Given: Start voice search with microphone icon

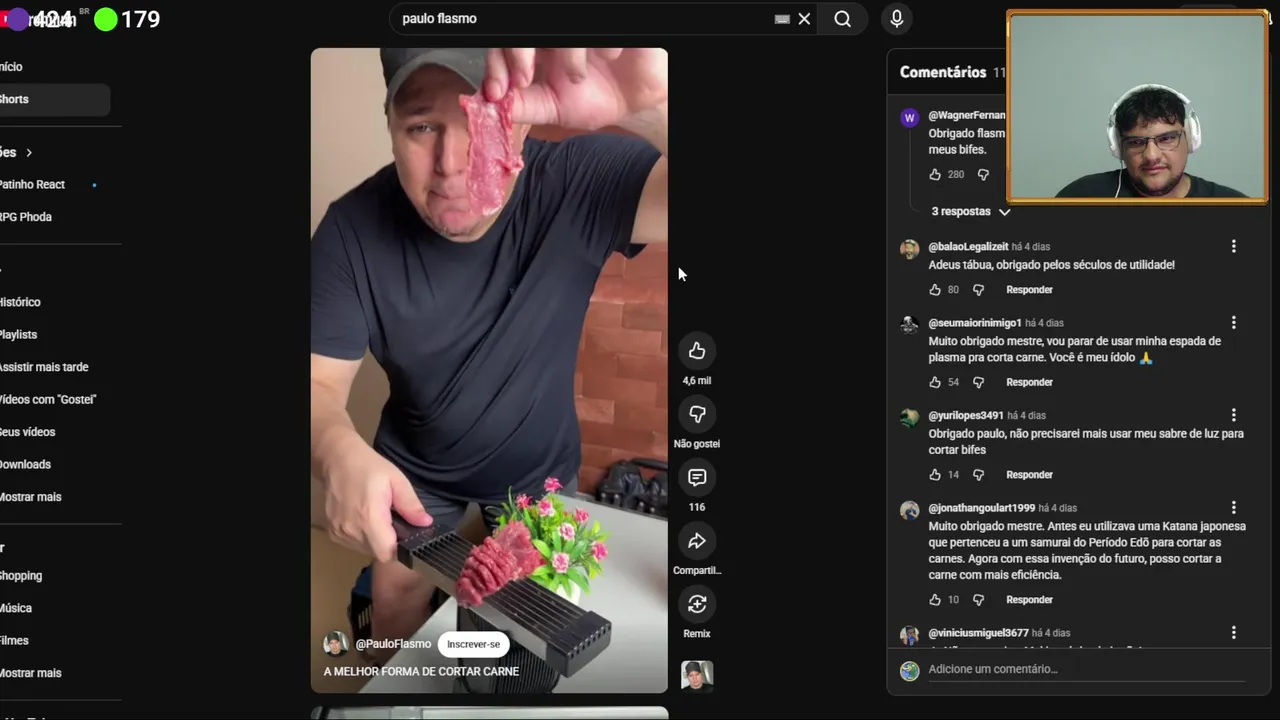Looking at the screenshot, I should (896, 19).
